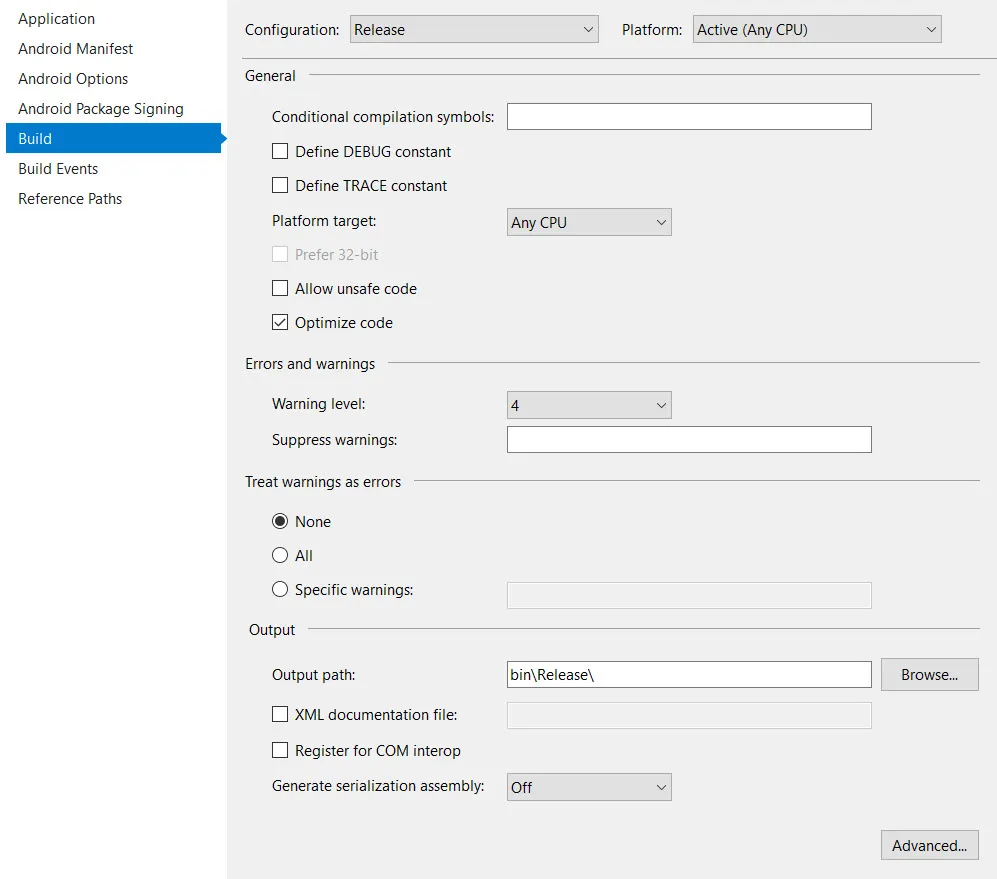The width and height of the screenshot is (997, 879).
Task: Go to Android Options page
Action: 73,79
